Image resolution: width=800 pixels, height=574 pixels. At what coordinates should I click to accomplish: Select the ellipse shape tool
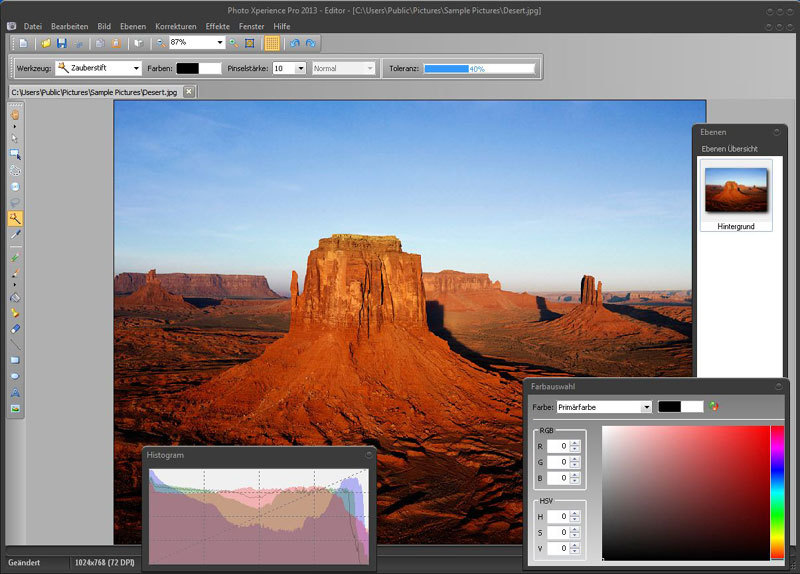click(15, 377)
